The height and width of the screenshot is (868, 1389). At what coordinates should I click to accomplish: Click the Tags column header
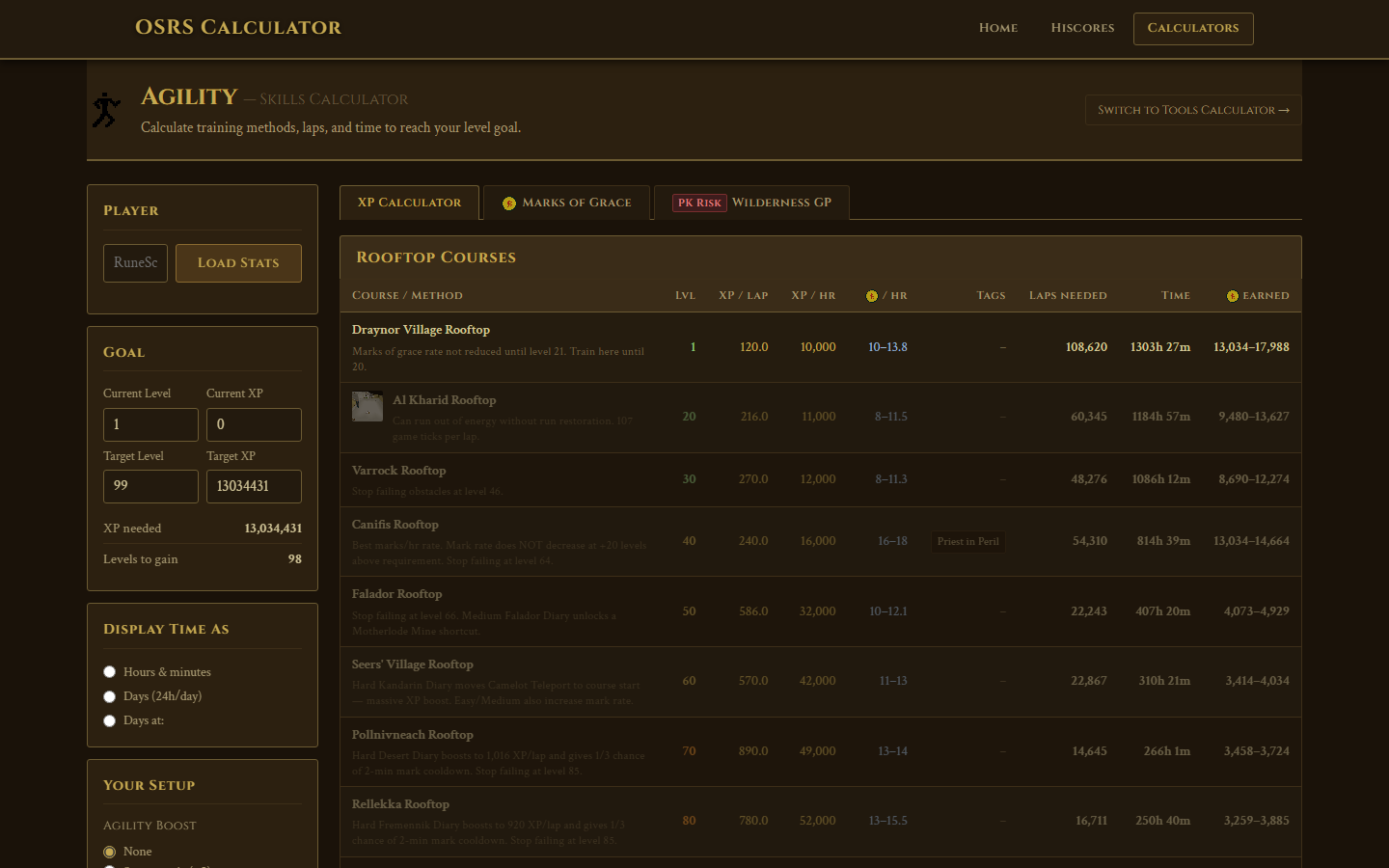pyautogui.click(x=991, y=295)
